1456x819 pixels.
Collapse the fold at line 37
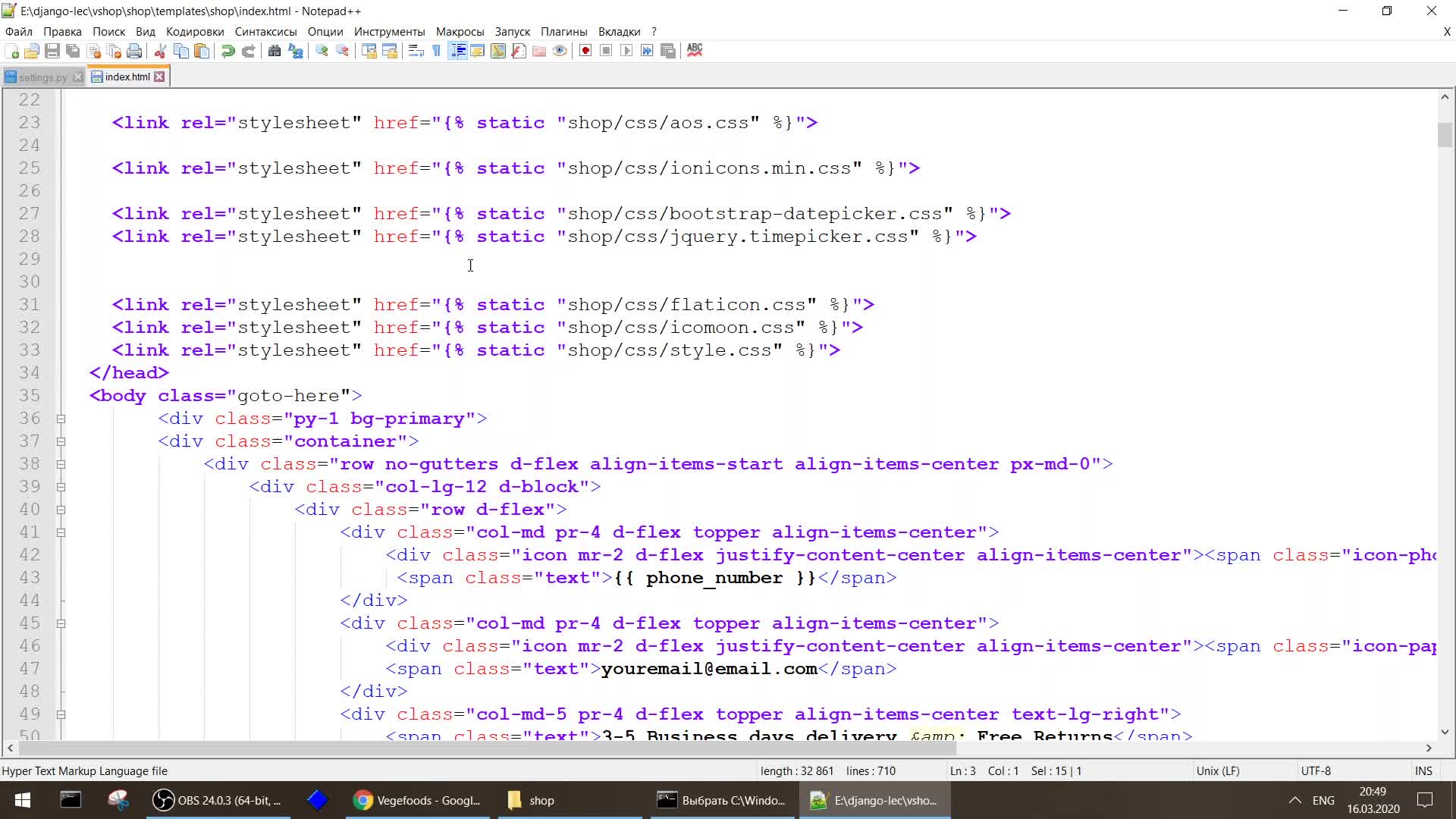click(61, 441)
